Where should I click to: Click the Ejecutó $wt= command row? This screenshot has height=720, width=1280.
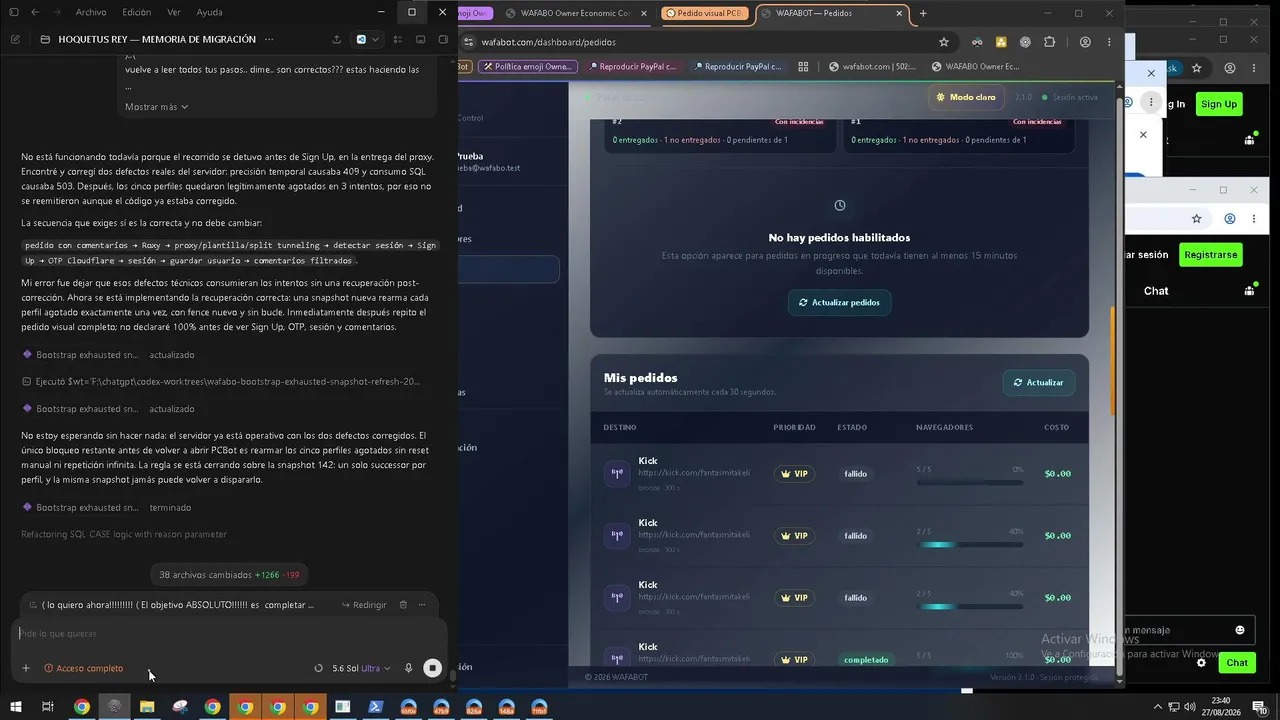pos(221,381)
